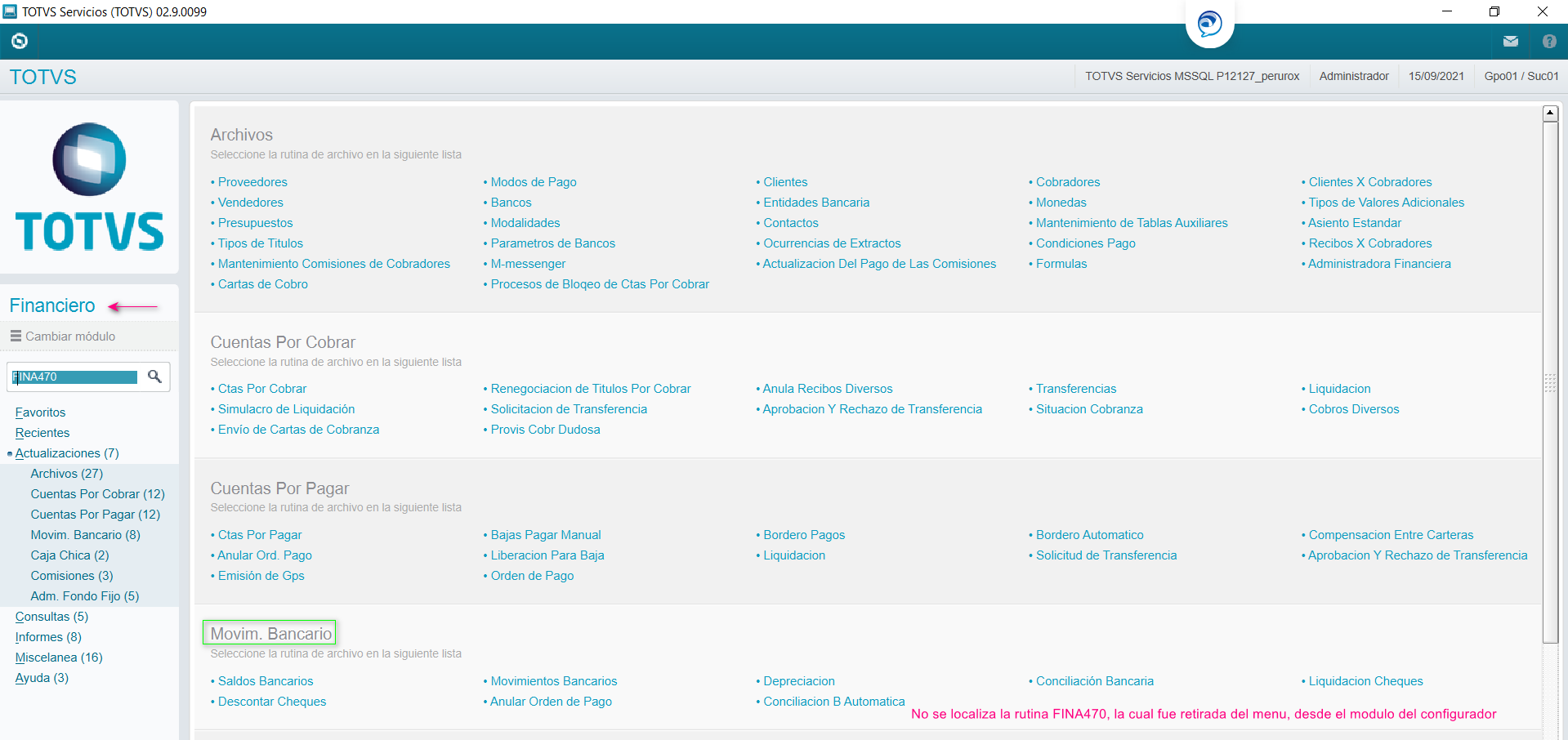Click the search magnifier icon

154,377
